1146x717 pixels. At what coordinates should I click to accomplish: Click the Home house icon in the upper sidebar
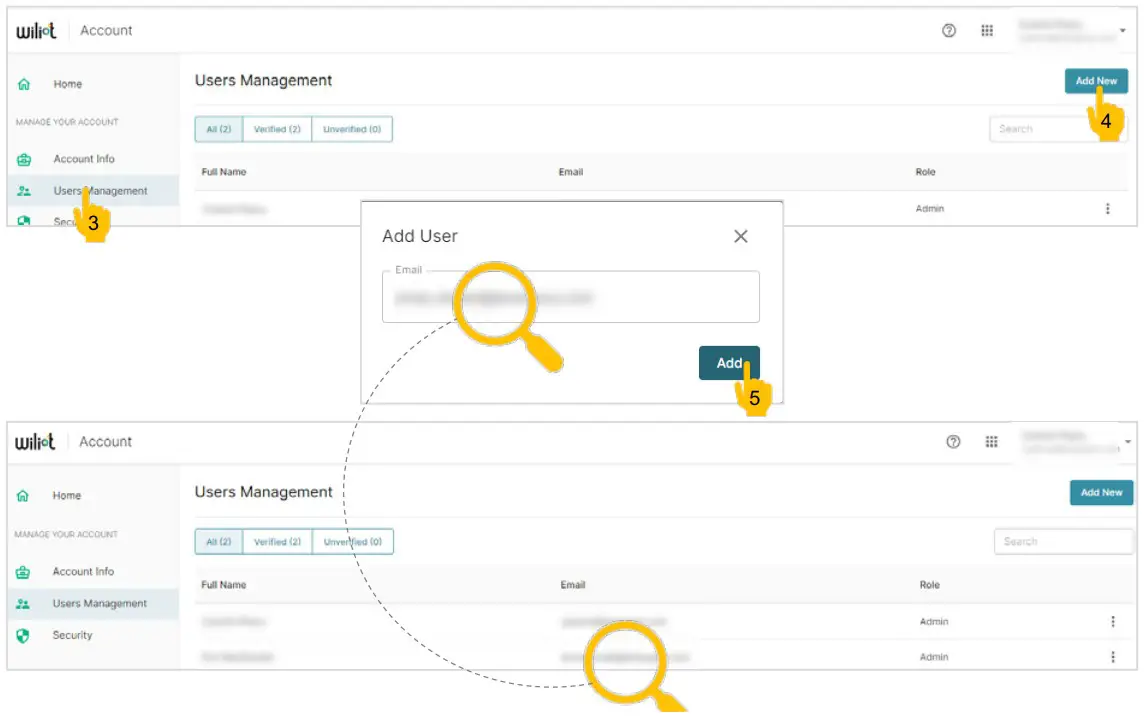click(24, 85)
